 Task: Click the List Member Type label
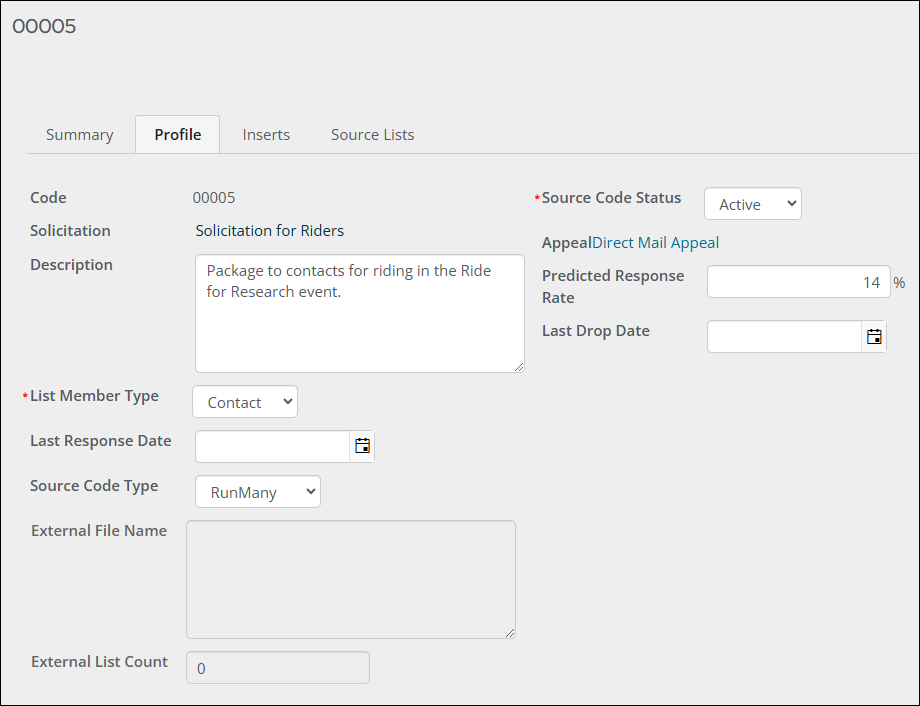pyautogui.click(x=94, y=396)
